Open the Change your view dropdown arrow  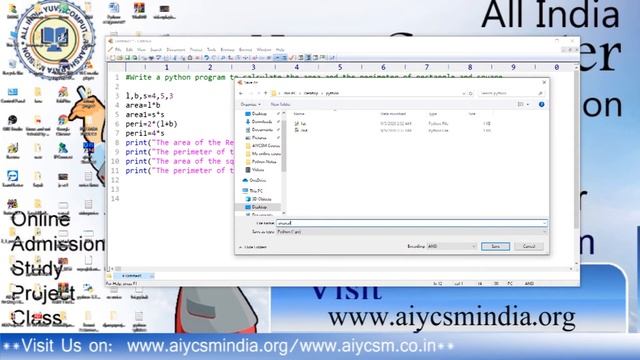[528, 104]
